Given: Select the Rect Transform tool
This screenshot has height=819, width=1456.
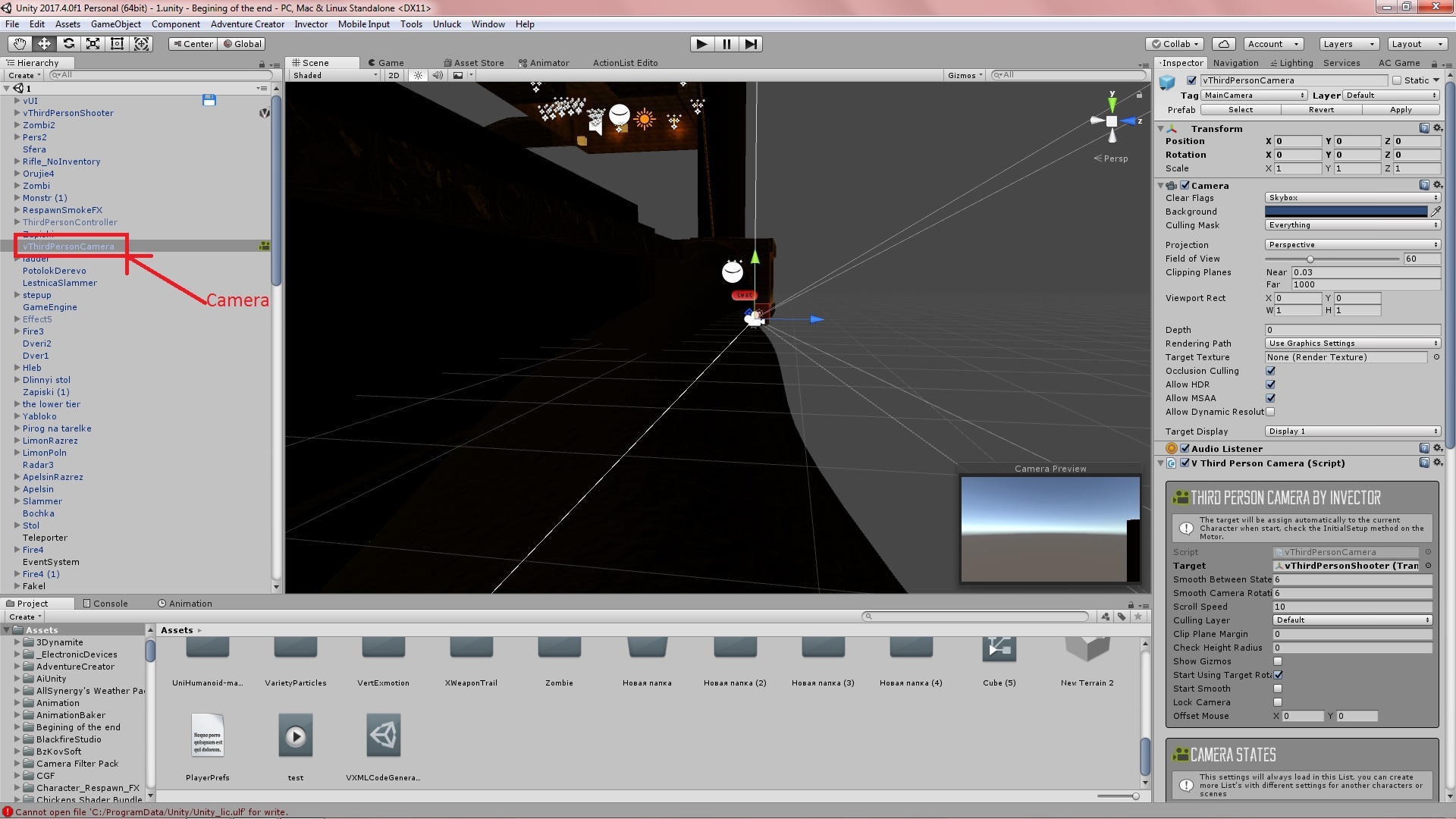Looking at the screenshot, I should pyautogui.click(x=117, y=44).
